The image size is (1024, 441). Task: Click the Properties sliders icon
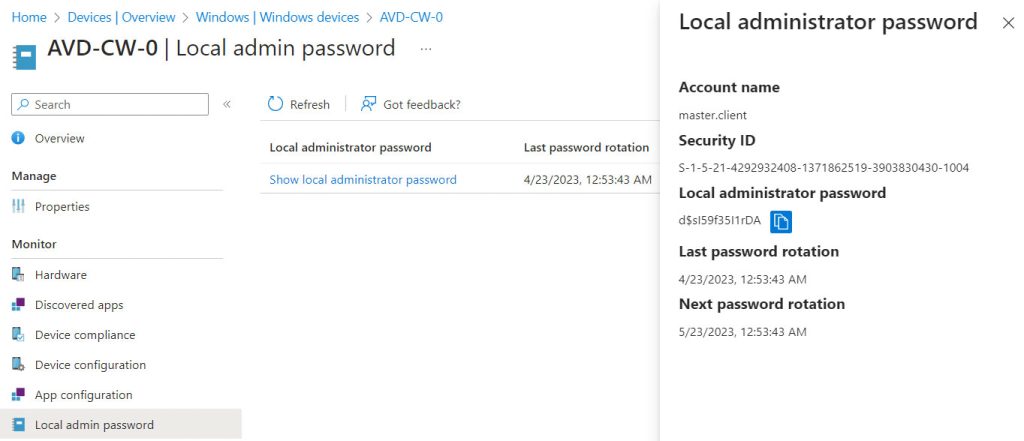(18, 206)
